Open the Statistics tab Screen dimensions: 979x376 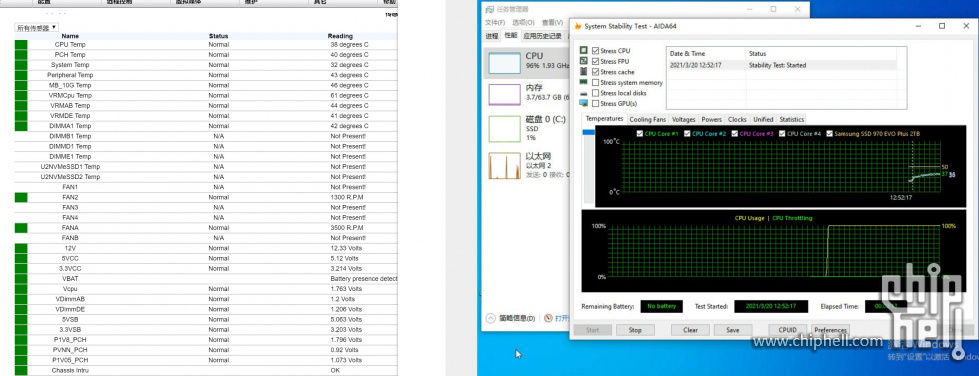[x=792, y=119]
